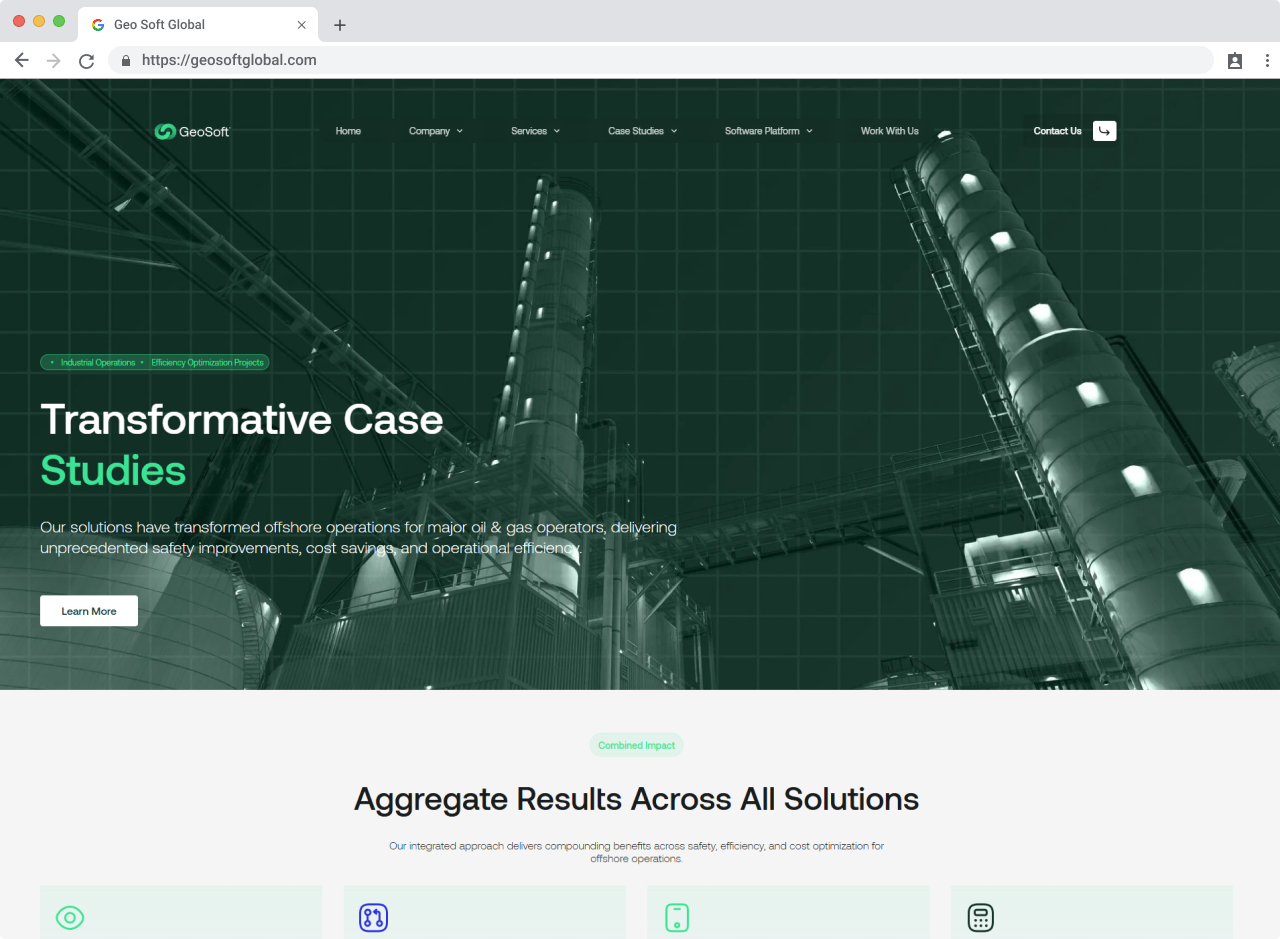Expand the Company dropdown menu
This screenshot has width=1280, height=939.
pyautogui.click(x=435, y=131)
